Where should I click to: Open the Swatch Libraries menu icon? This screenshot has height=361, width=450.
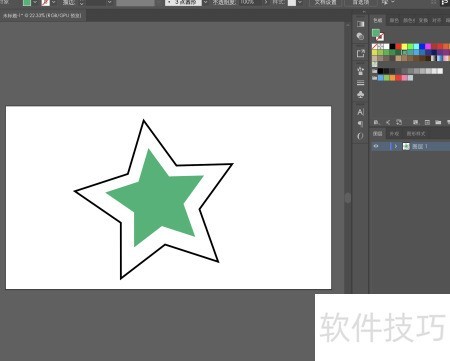(x=376, y=122)
